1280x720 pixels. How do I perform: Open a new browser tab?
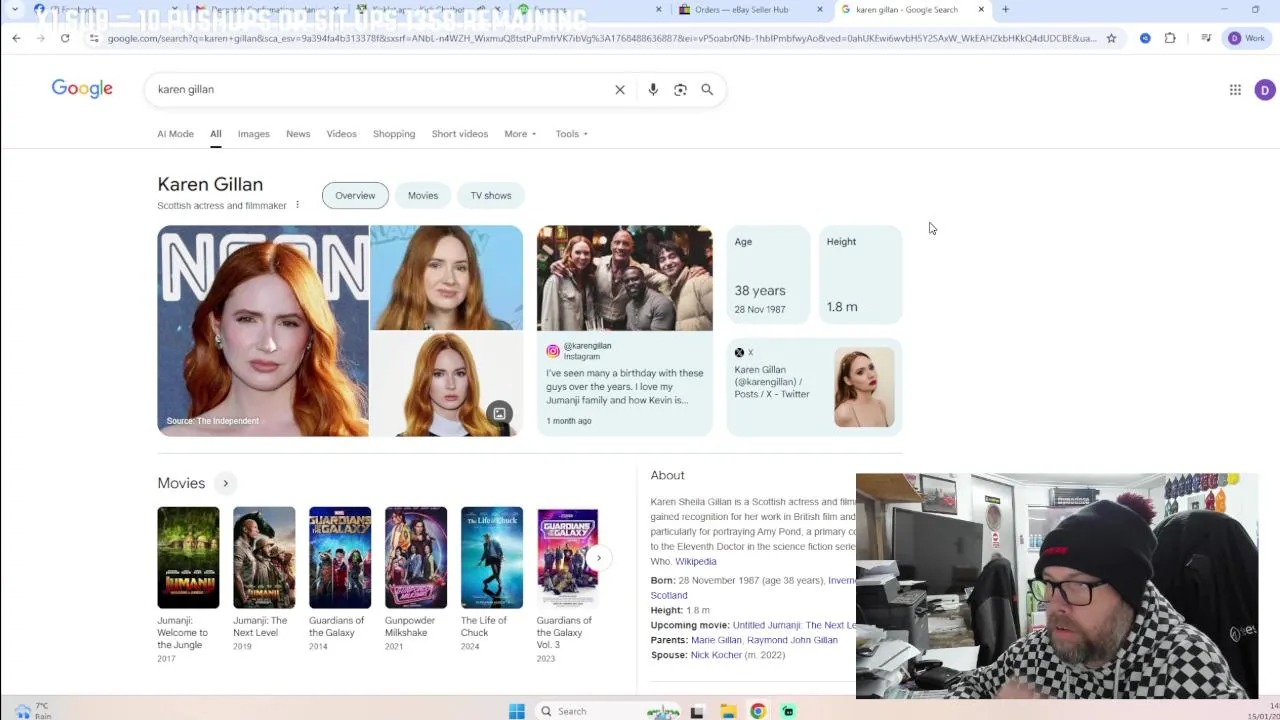pyautogui.click(x=1005, y=10)
